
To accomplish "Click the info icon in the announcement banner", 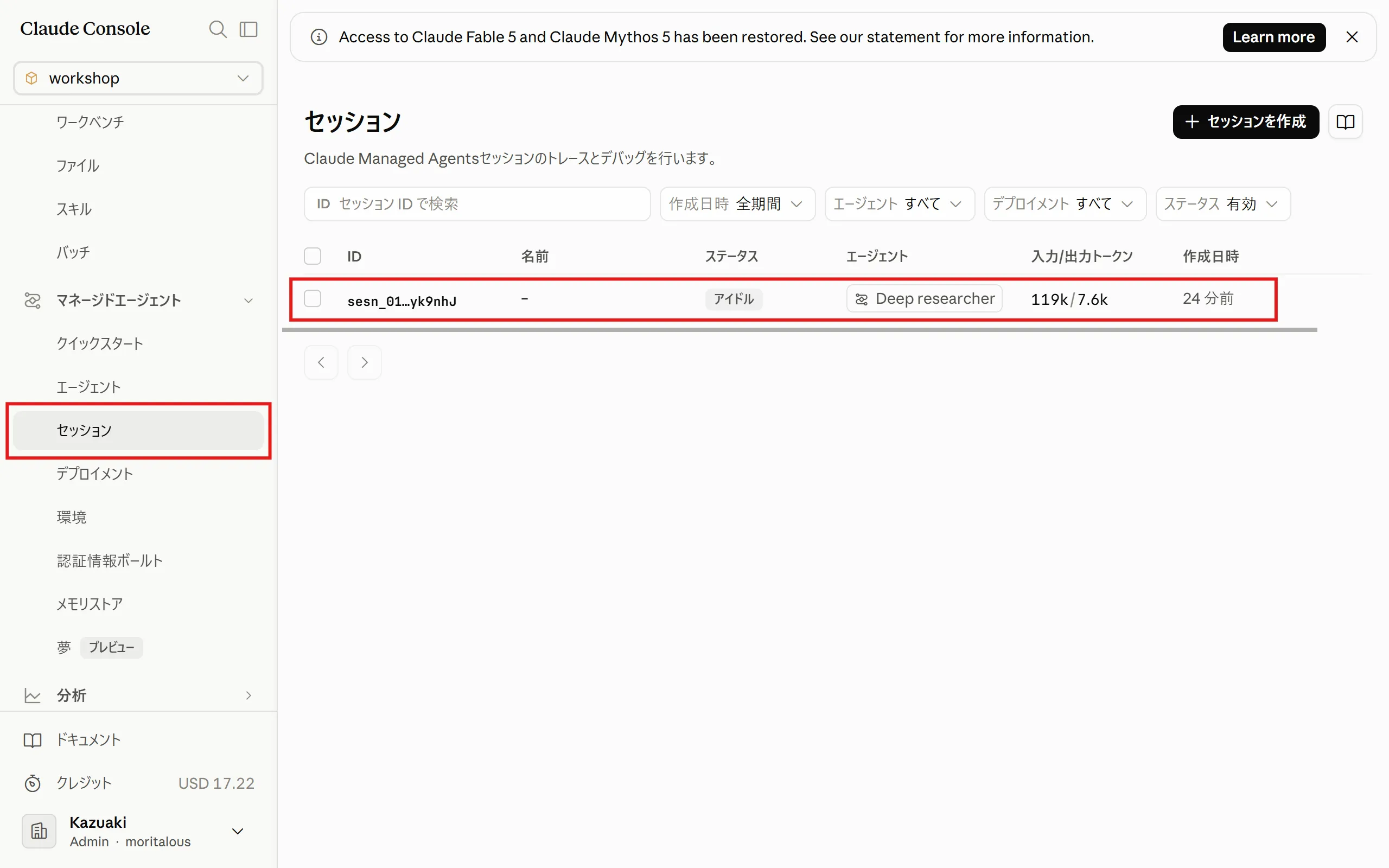I will click(x=319, y=37).
